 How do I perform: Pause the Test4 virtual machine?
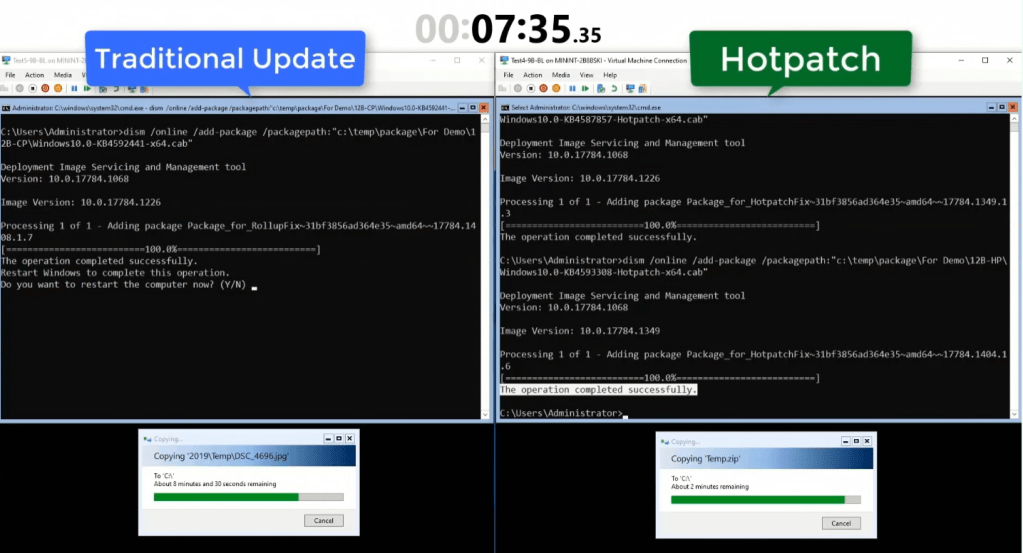point(572,88)
